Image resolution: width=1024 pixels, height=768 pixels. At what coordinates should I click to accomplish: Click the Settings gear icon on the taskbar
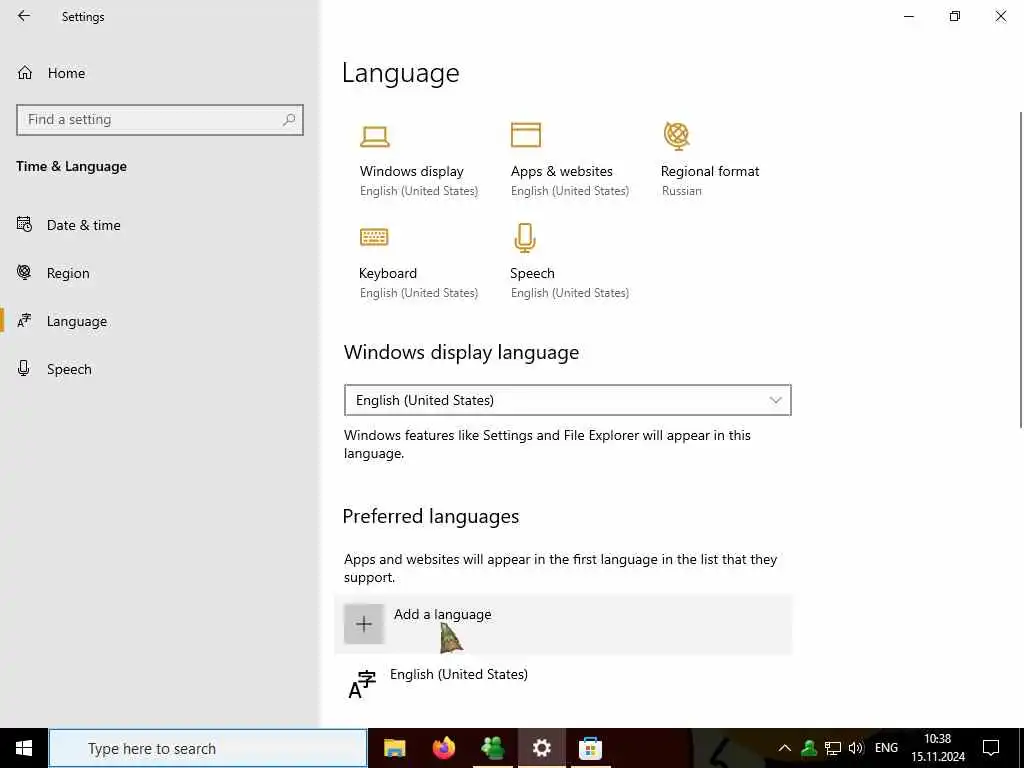pyautogui.click(x=541, y=748)
